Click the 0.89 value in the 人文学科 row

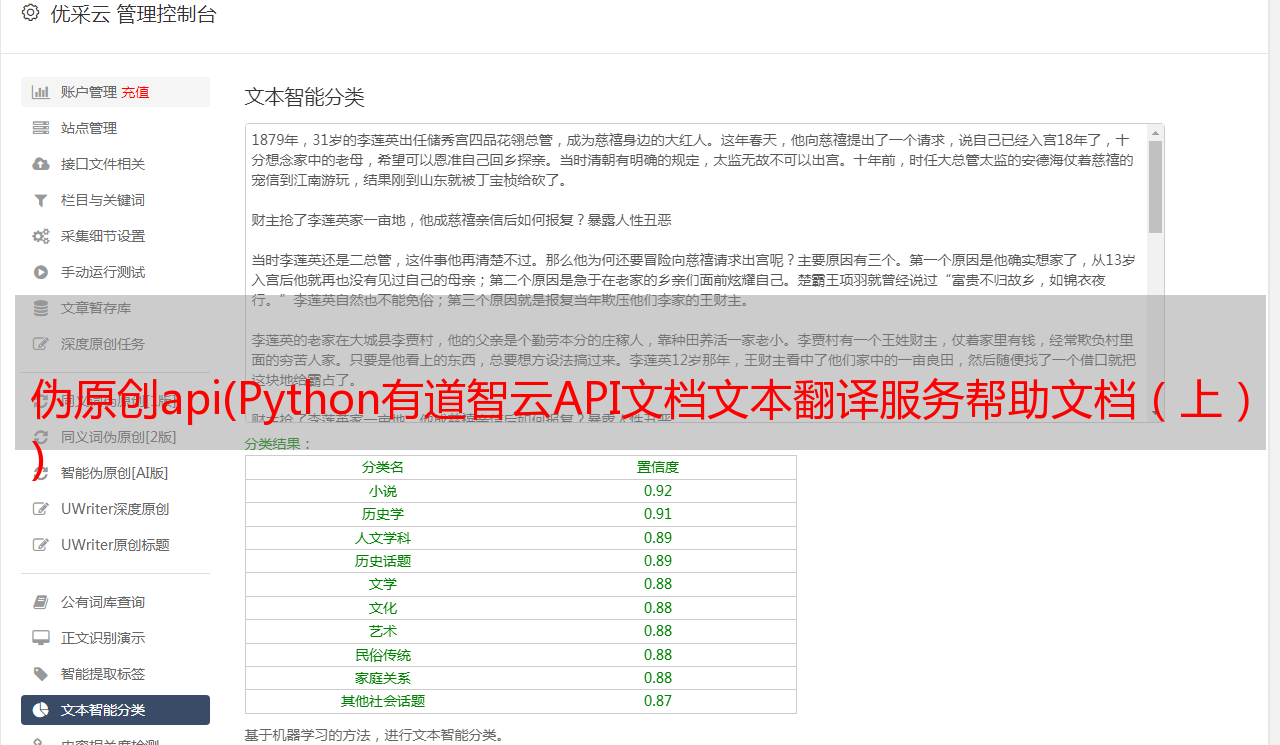tap(658, 538)
